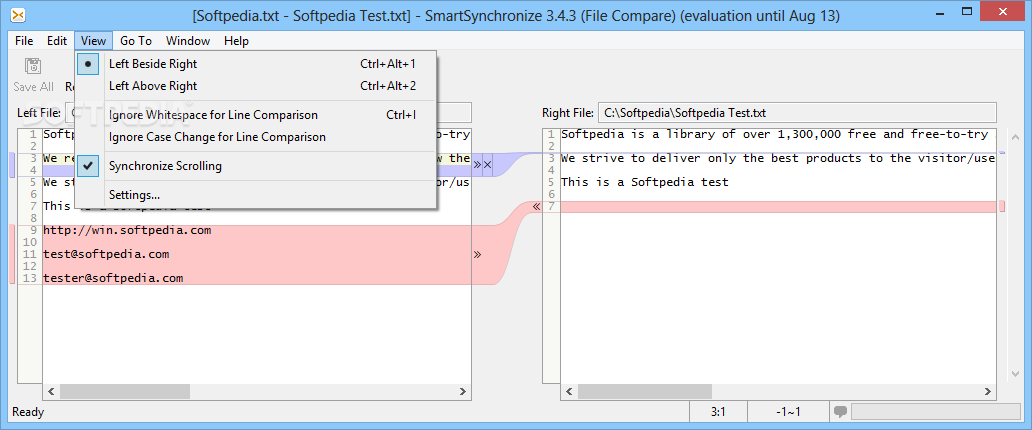Click 'This is a Softpedia test' in the right pane
Screen dimensions: 1032x430
tap(645, 182)
